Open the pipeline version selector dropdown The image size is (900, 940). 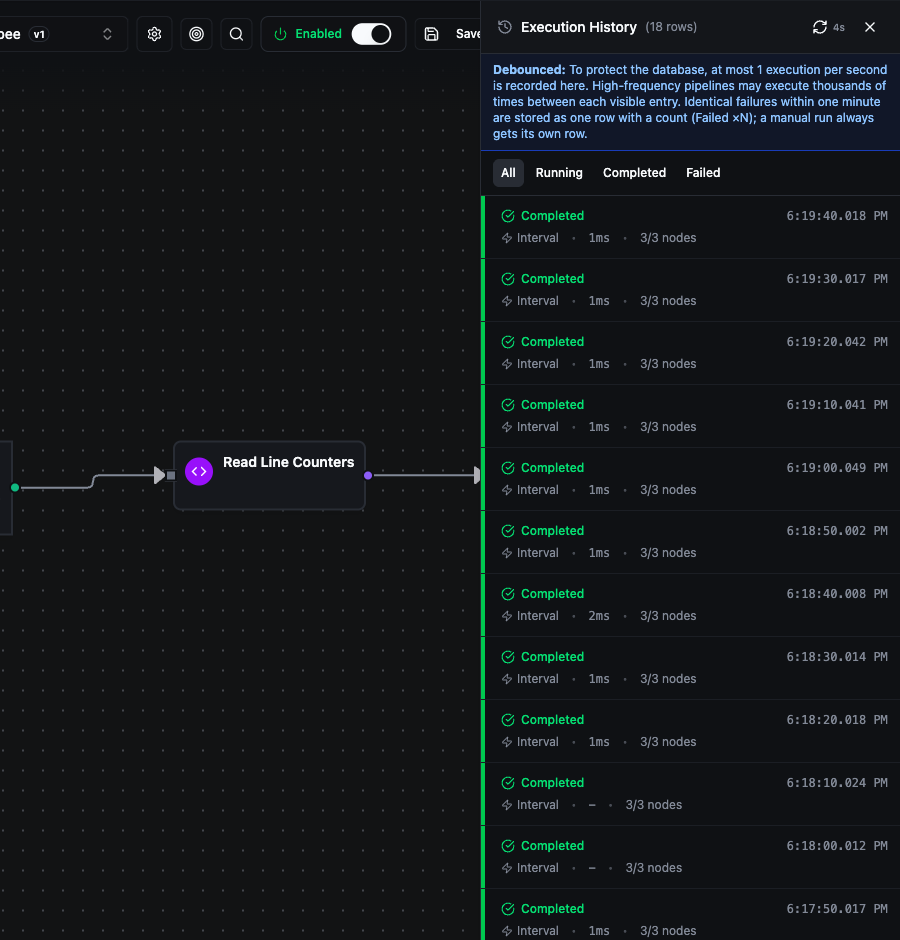coord(63,34)
